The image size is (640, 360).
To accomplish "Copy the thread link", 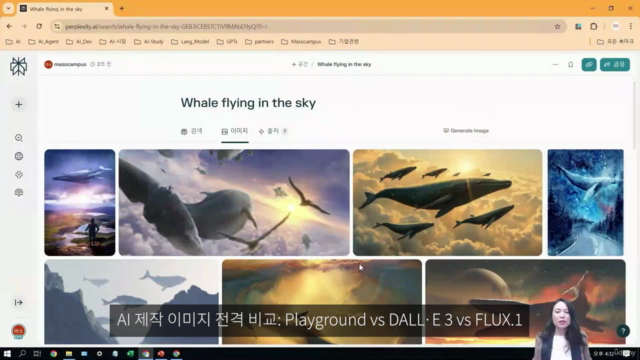I will 589,64.
